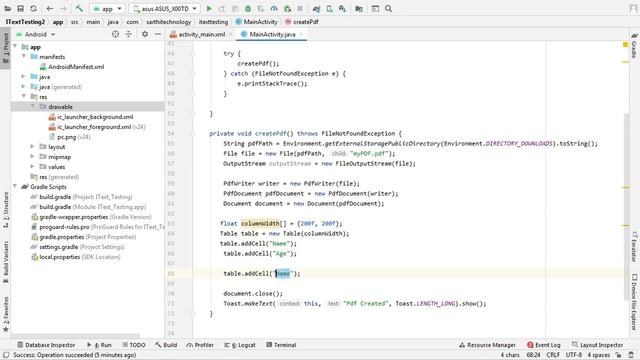Open Project panel settings gear
The width and height of the screenshot is (640, 360).
(145, 34)
